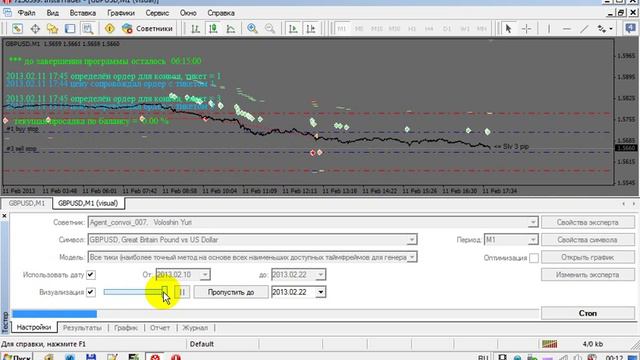Open the Data Window crosshair-circle icon

point(35,29)
